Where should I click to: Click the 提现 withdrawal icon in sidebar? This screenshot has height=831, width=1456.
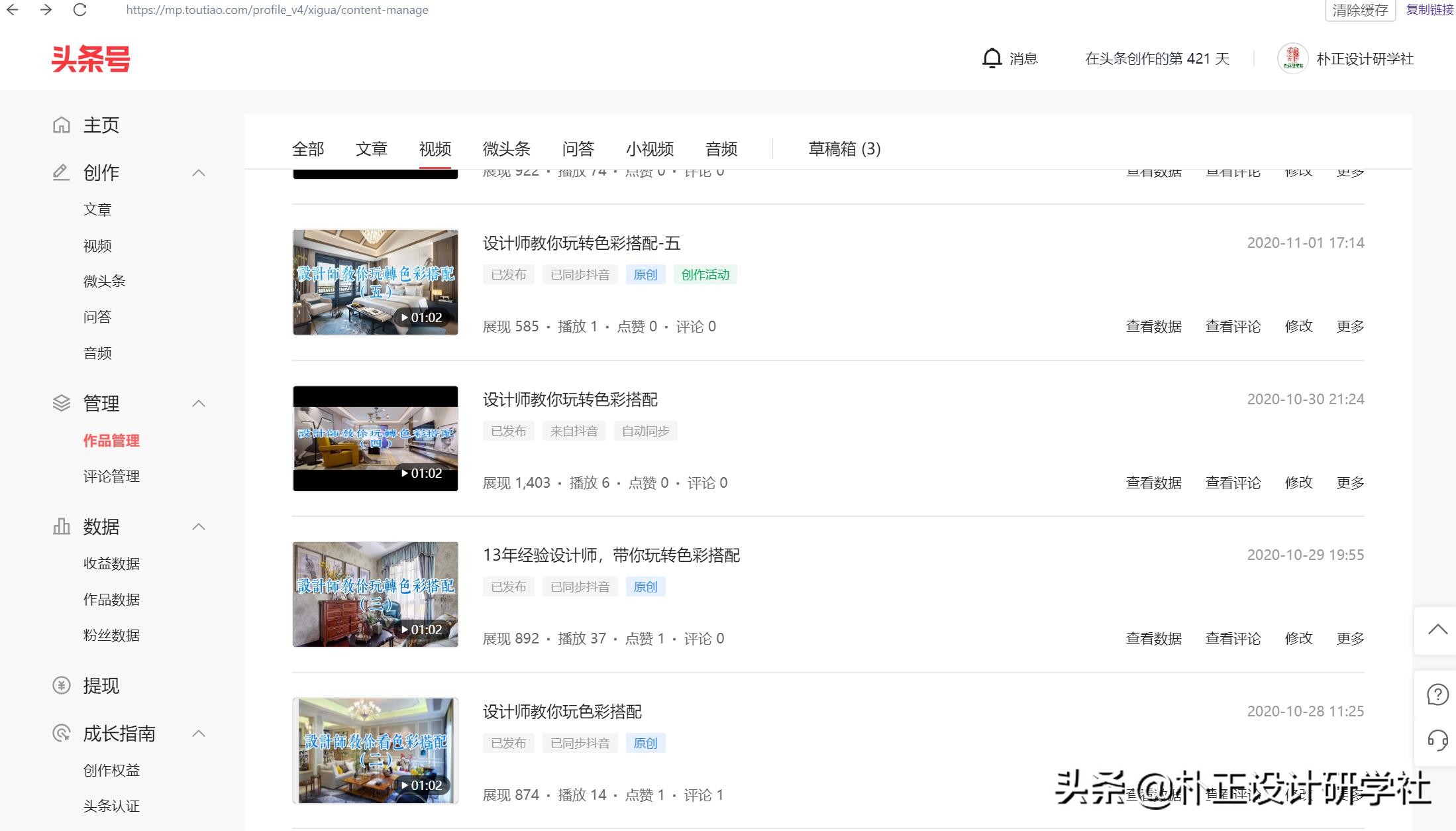click(x=60, y=686)
